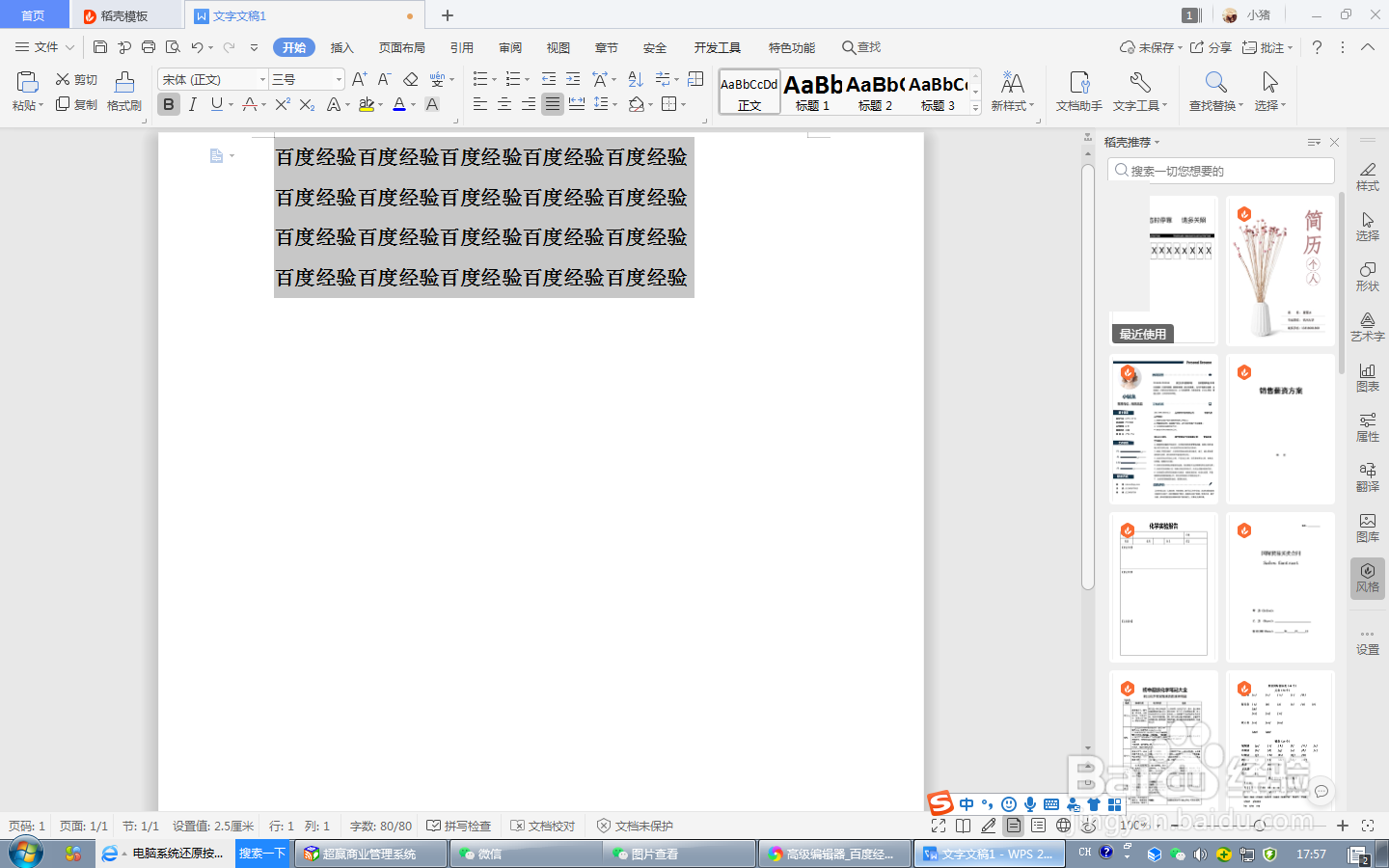Expand numbered list dropdown arrow

tap(527, 80)
